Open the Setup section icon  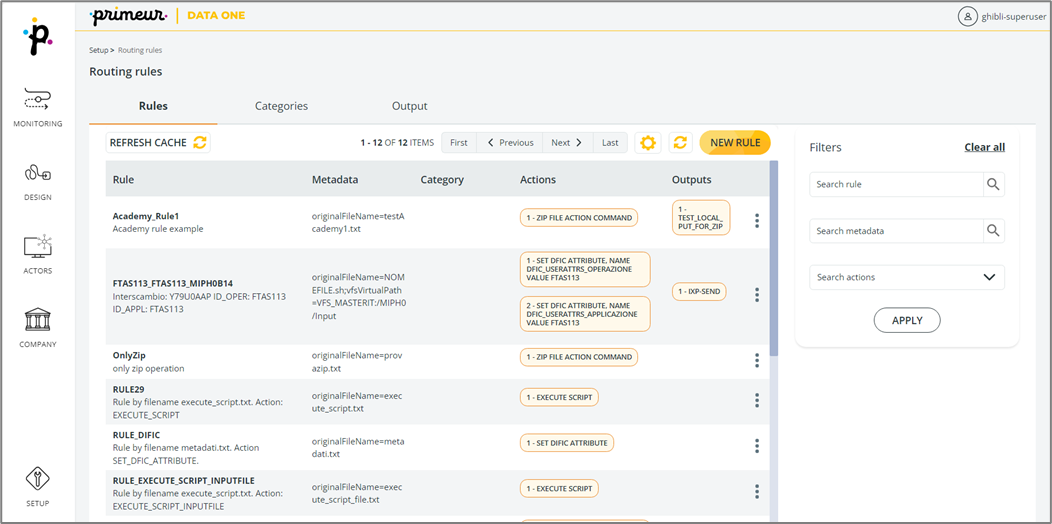point(37,479)
